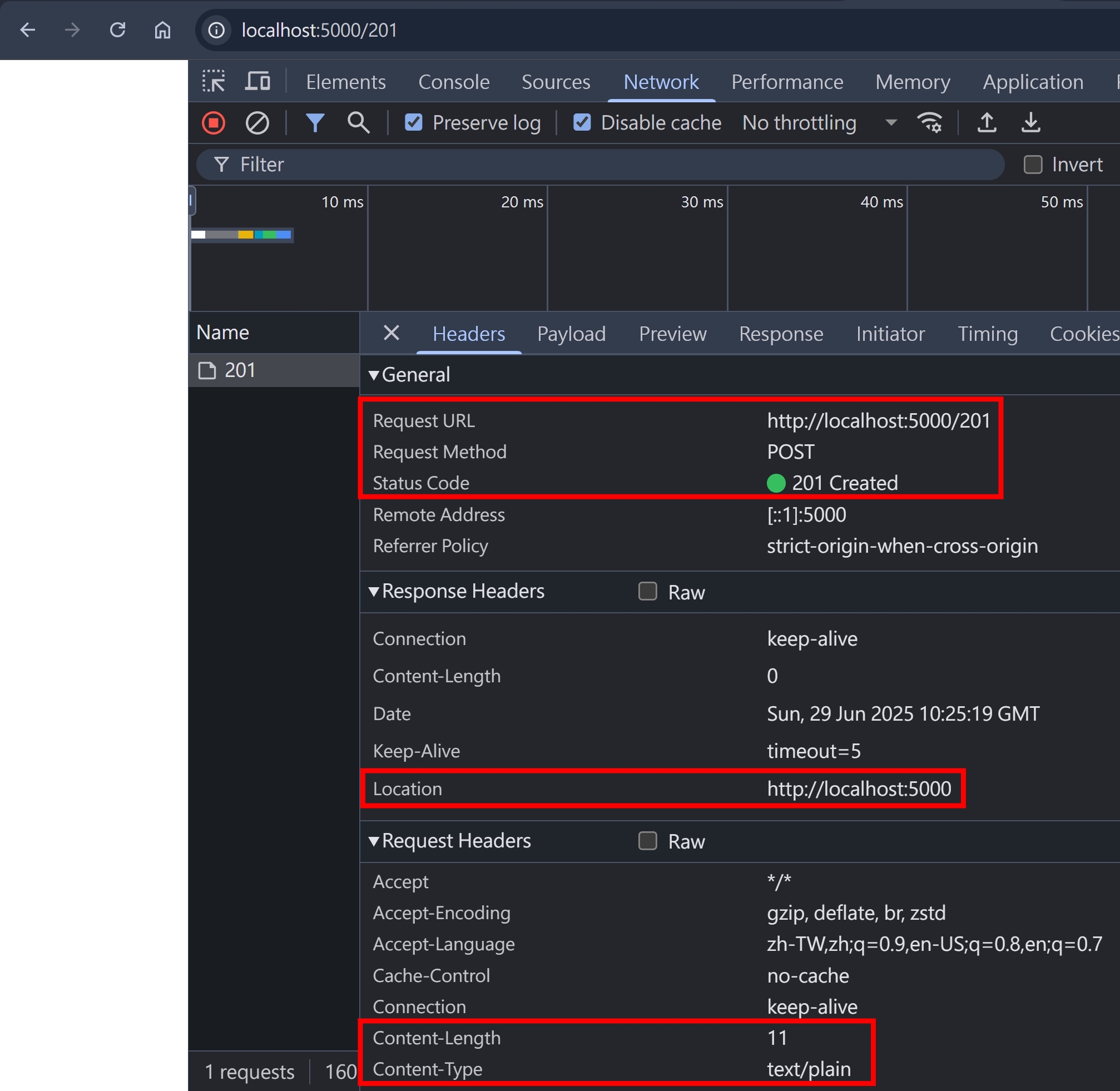Open the No throttling dropdown
1120x1091 pixels.
[x=820, y=123]
